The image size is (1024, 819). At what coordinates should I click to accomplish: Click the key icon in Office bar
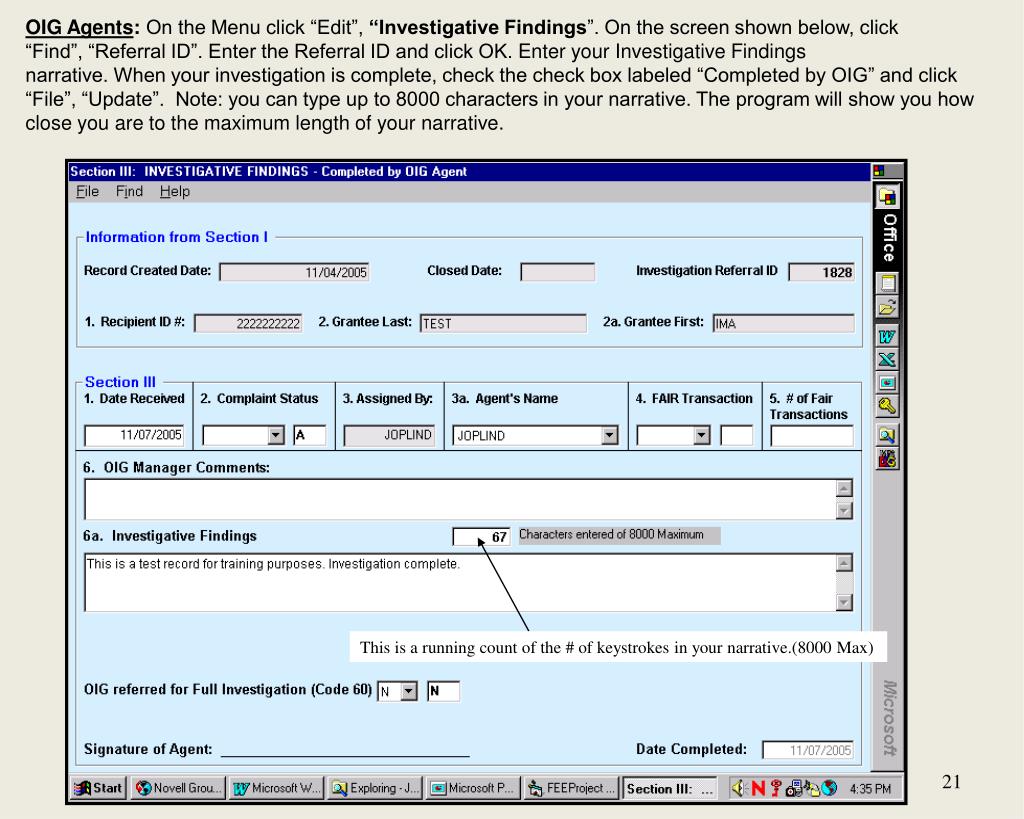tap(888, 406)
